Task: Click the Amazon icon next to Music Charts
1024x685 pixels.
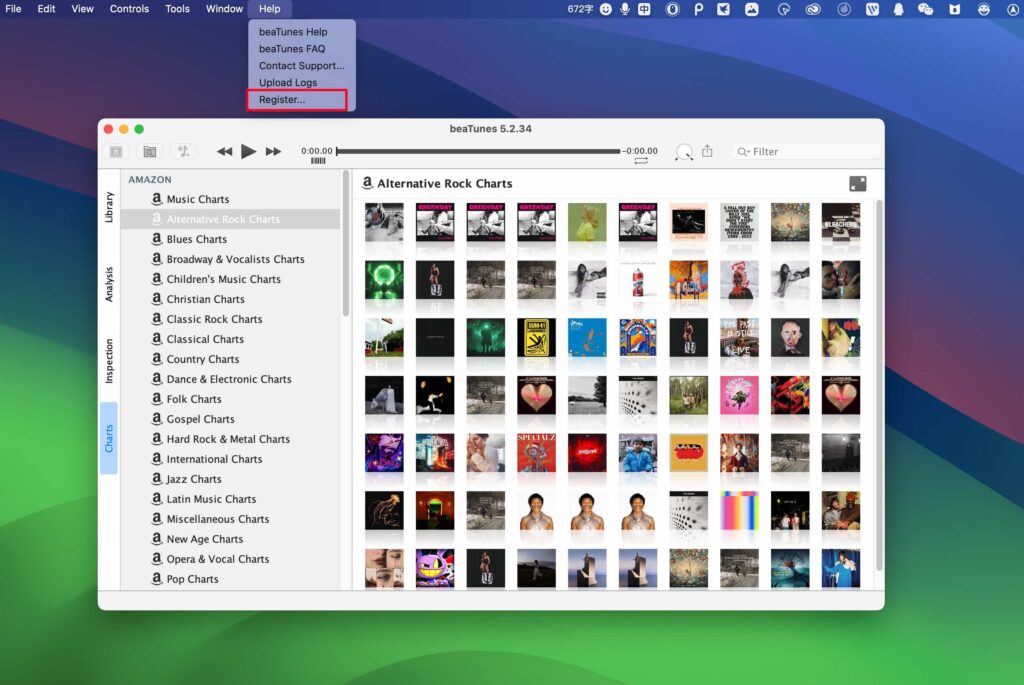Action: point(157,199)
